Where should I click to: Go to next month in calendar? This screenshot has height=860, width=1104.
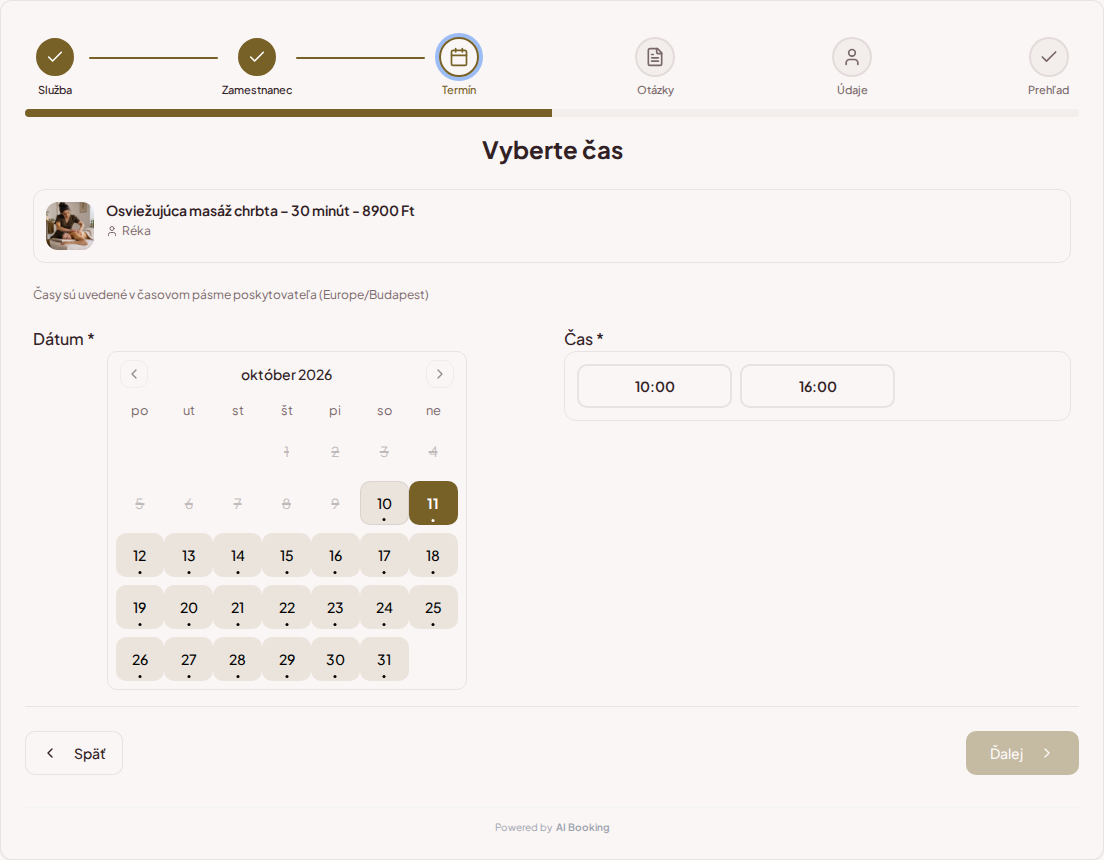(440, 374)
